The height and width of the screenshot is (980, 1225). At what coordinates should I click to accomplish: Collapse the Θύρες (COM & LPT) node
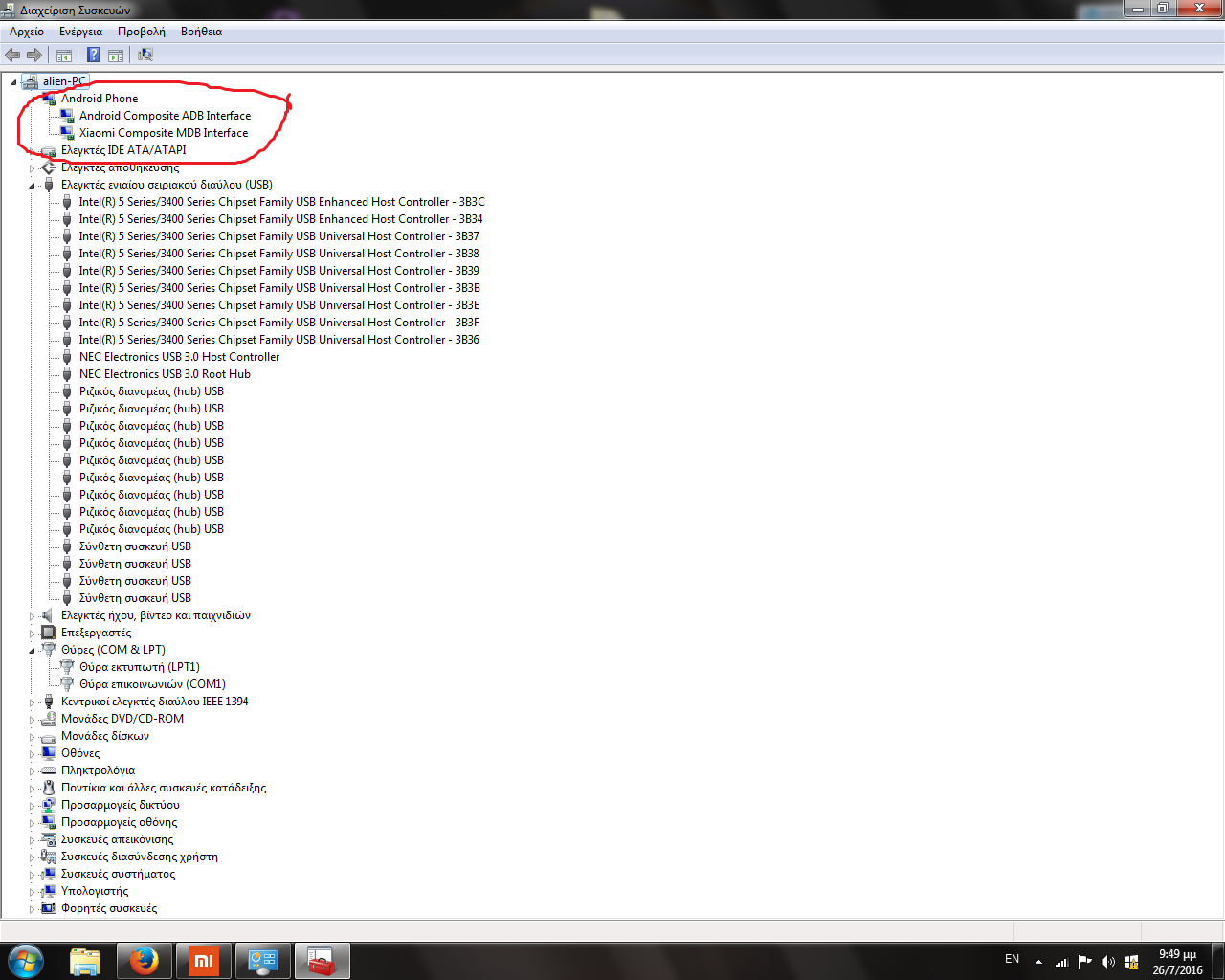click(x=32, y=651)
